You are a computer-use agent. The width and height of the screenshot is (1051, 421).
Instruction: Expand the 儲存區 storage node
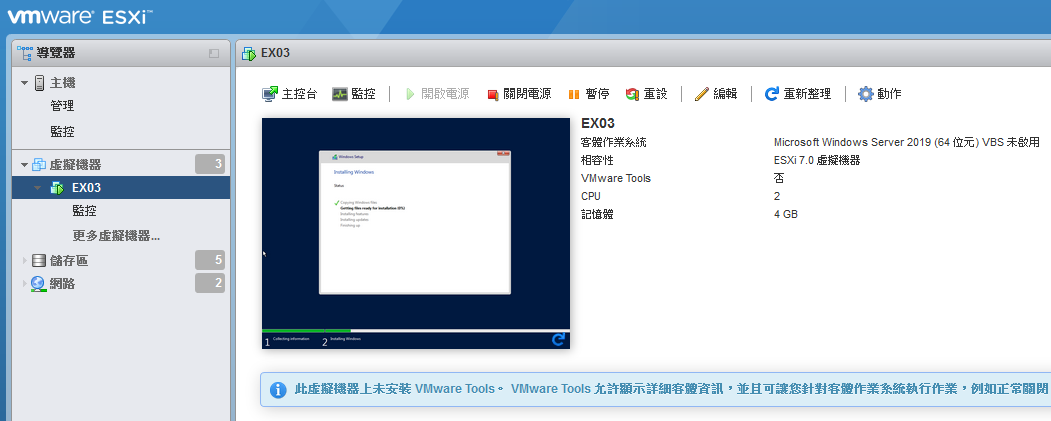pos(25,261)
